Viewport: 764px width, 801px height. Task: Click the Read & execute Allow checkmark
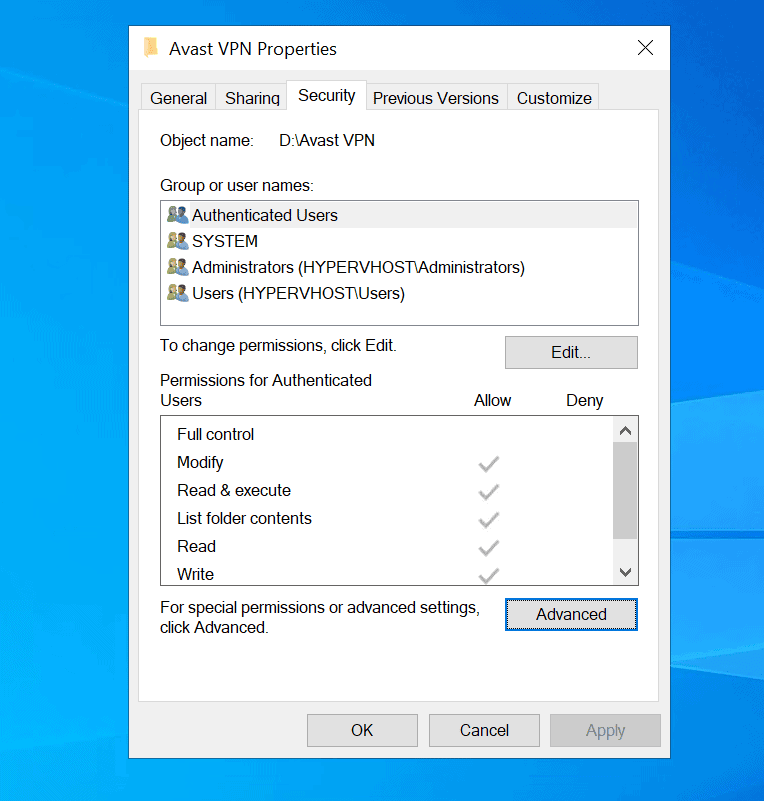click(488, 492)
